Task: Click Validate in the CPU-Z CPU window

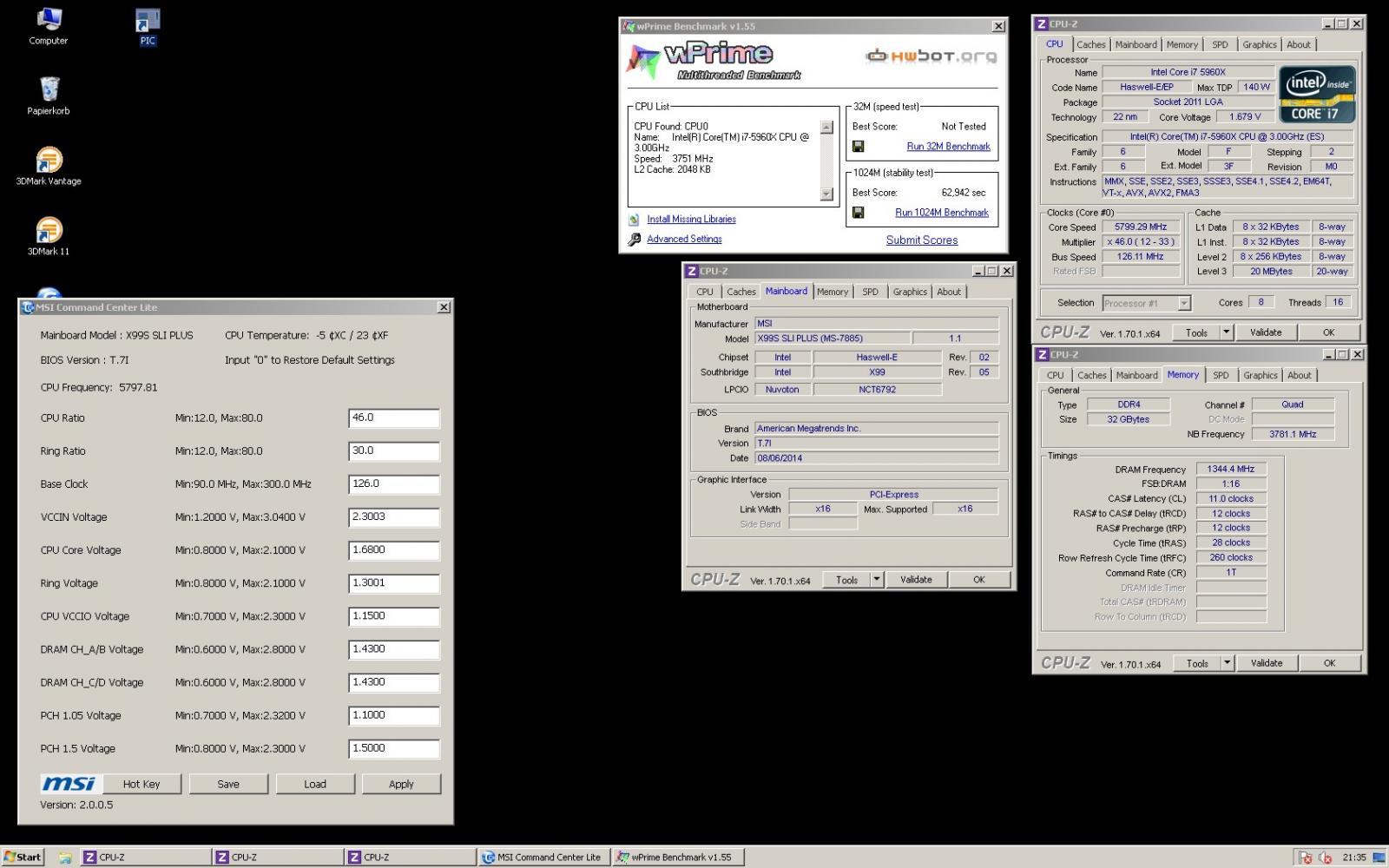Action: pos(1266,332)
